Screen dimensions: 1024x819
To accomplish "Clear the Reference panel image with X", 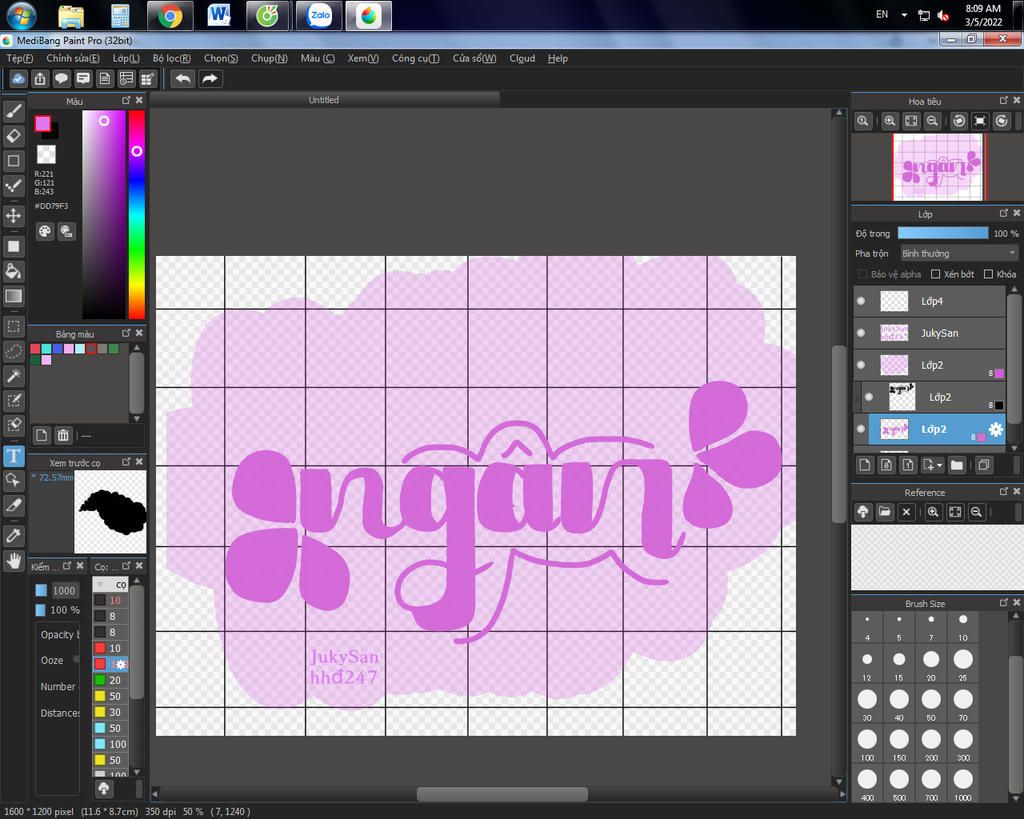I will click(906, 512).
